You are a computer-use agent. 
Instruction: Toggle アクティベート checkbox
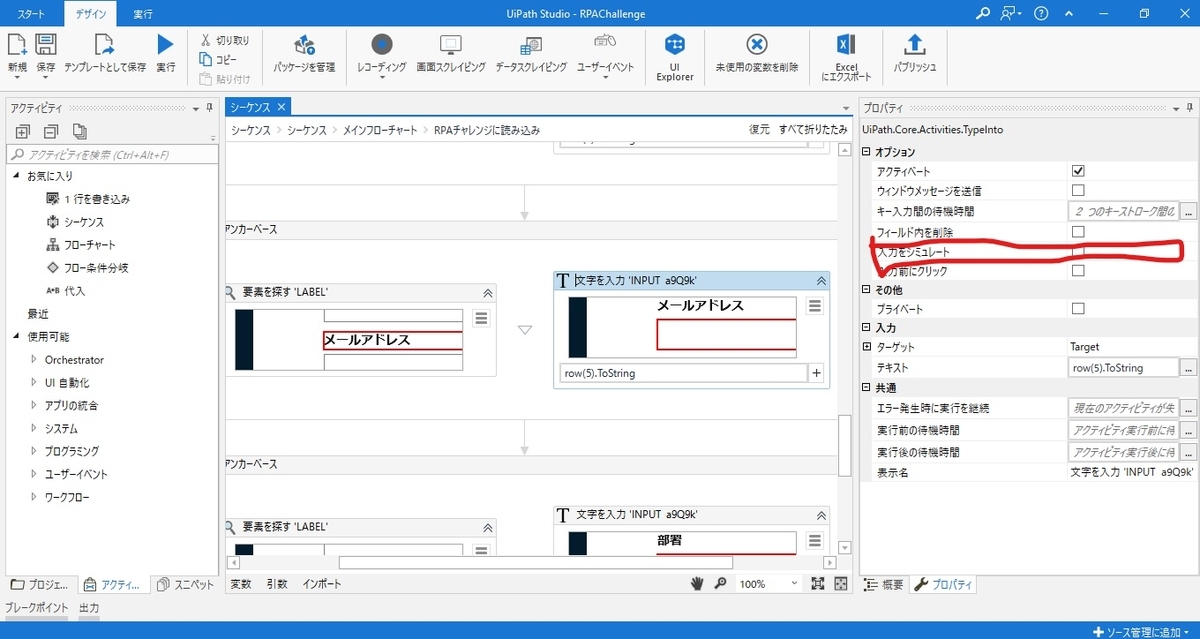point(1077,171)
